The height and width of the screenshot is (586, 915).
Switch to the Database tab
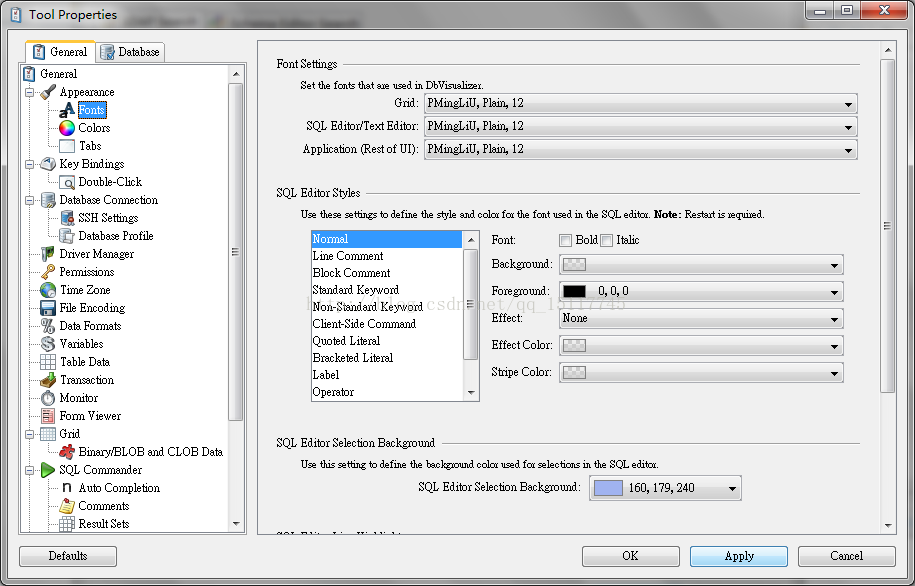coord(130,52)
